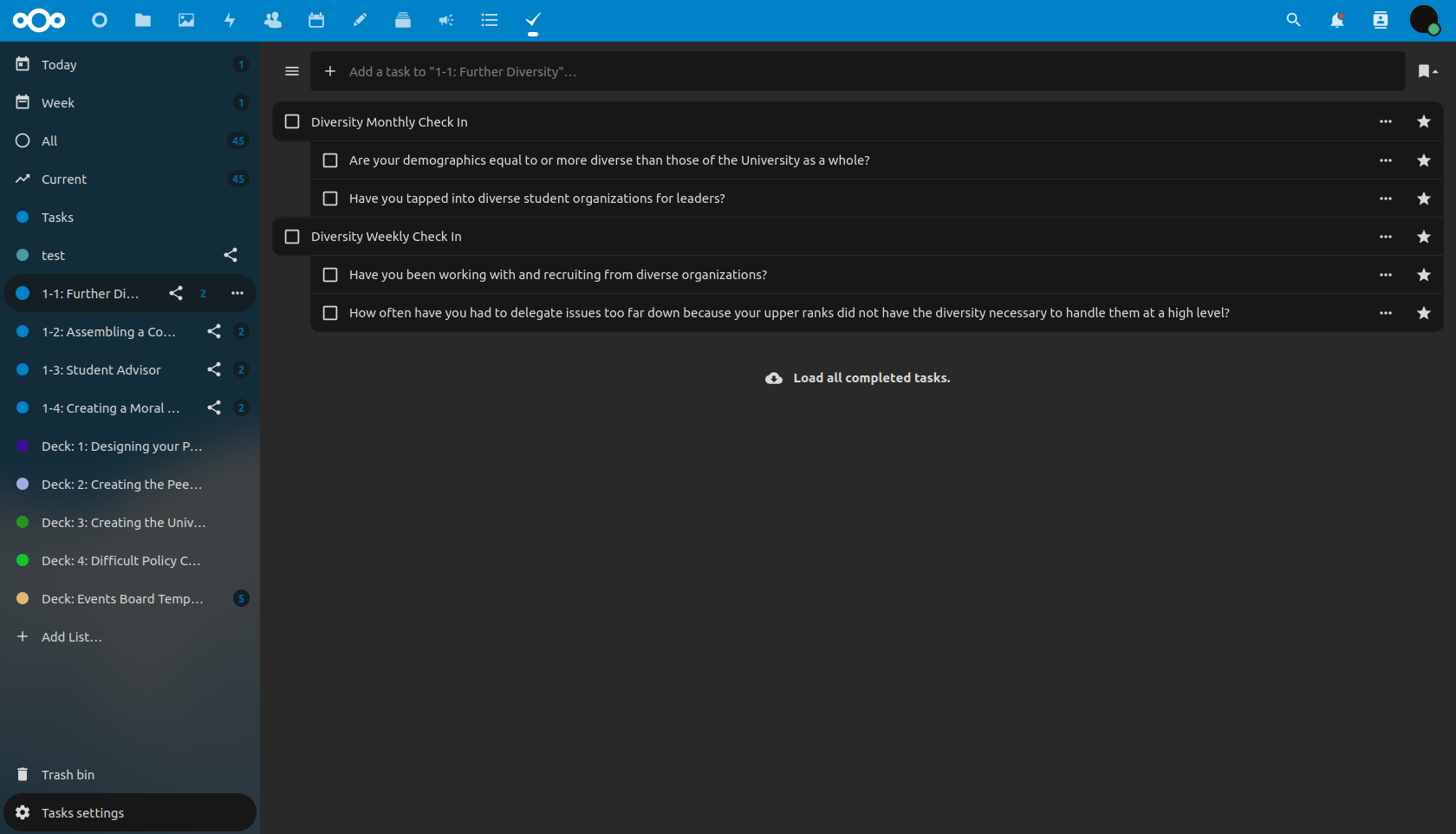This screenshot has width=1456, height=834.
Task: Click the search magnifier icon
Action: (x=1292, y=20)
